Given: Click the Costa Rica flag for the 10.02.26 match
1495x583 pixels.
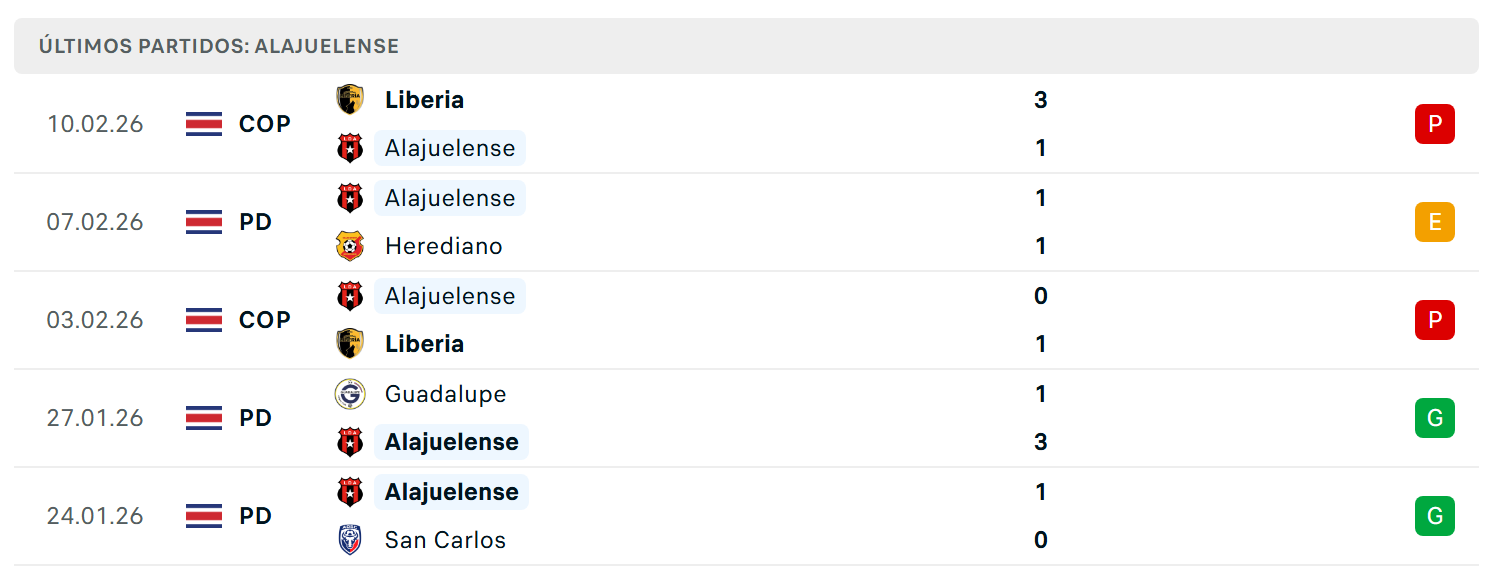Looking at the screenshot, I should pyautogui.click(x=204, y=124).
